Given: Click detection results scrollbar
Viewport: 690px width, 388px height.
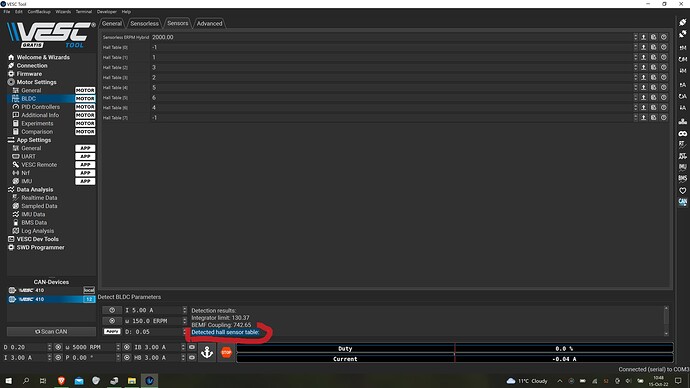Looking at the screenshot, I should click(666, 321).
